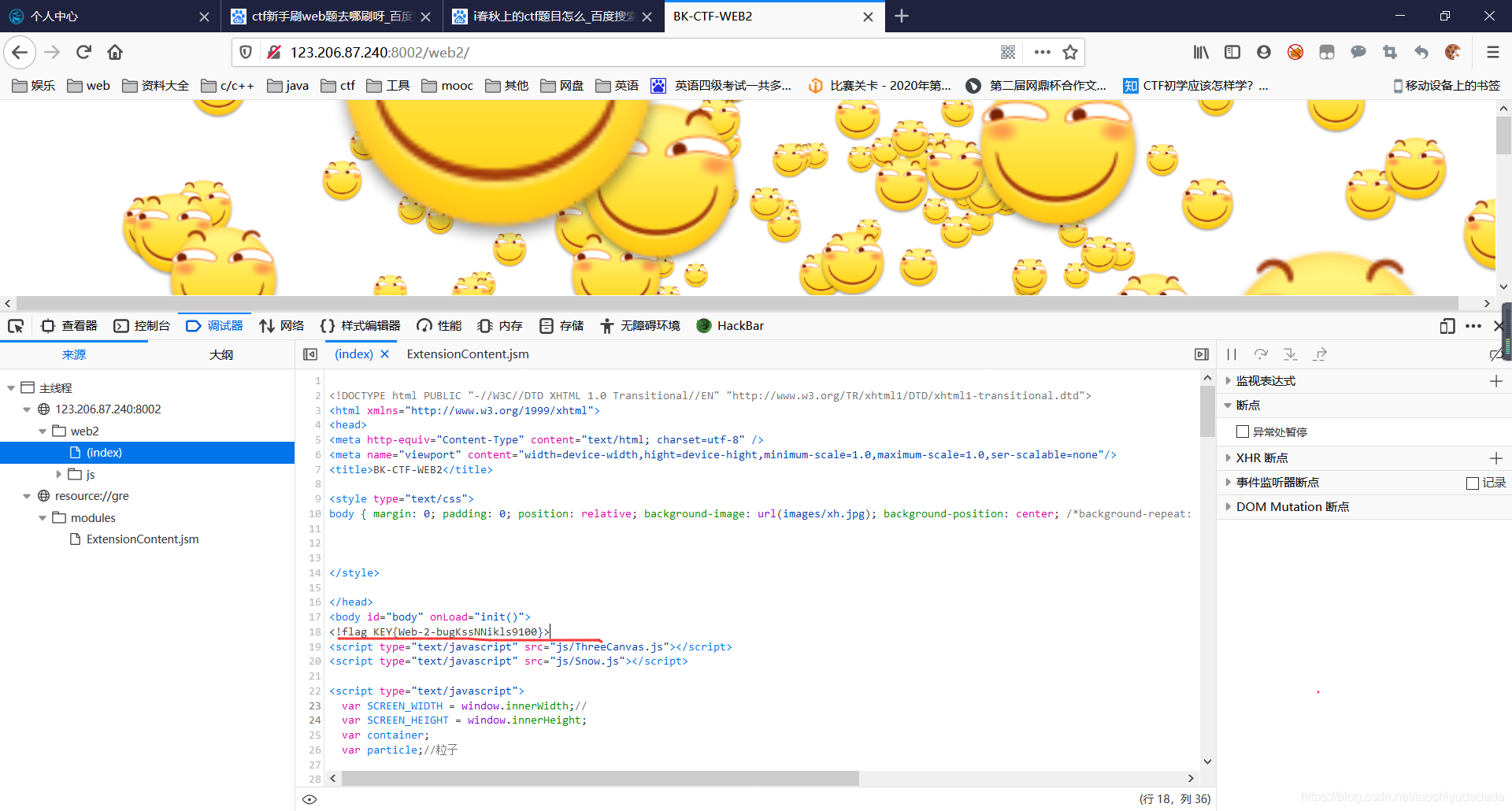Screen dimensions: 1512x811
Task: Toggle blackbox eye icon in footer
Action: tap(309, 799)
